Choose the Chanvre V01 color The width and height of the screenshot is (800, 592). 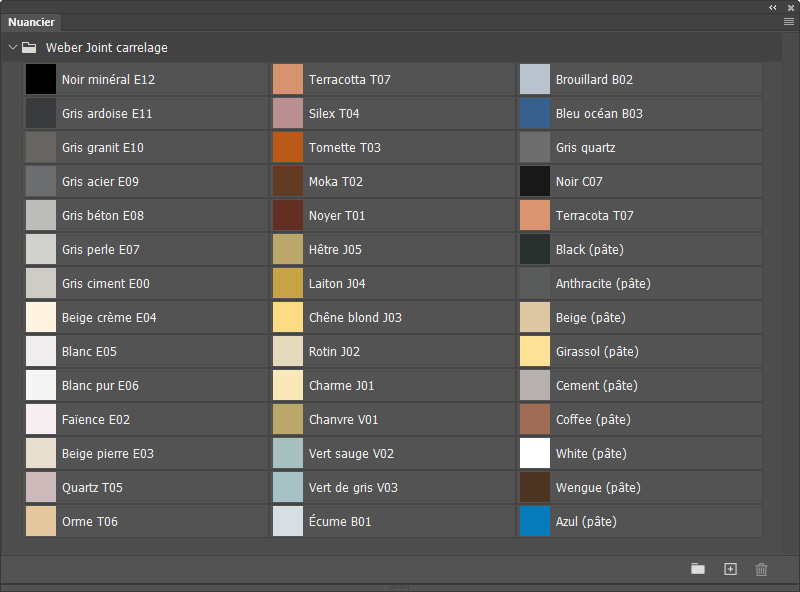288,420
